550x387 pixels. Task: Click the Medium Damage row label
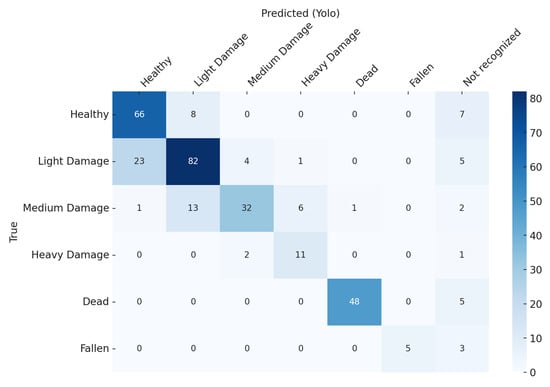66,208
